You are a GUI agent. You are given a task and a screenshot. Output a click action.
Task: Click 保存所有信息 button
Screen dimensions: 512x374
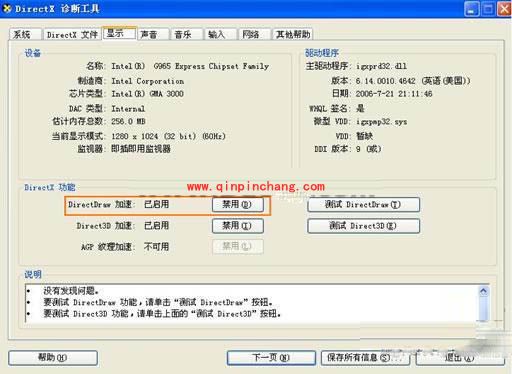tap(365, 358)
